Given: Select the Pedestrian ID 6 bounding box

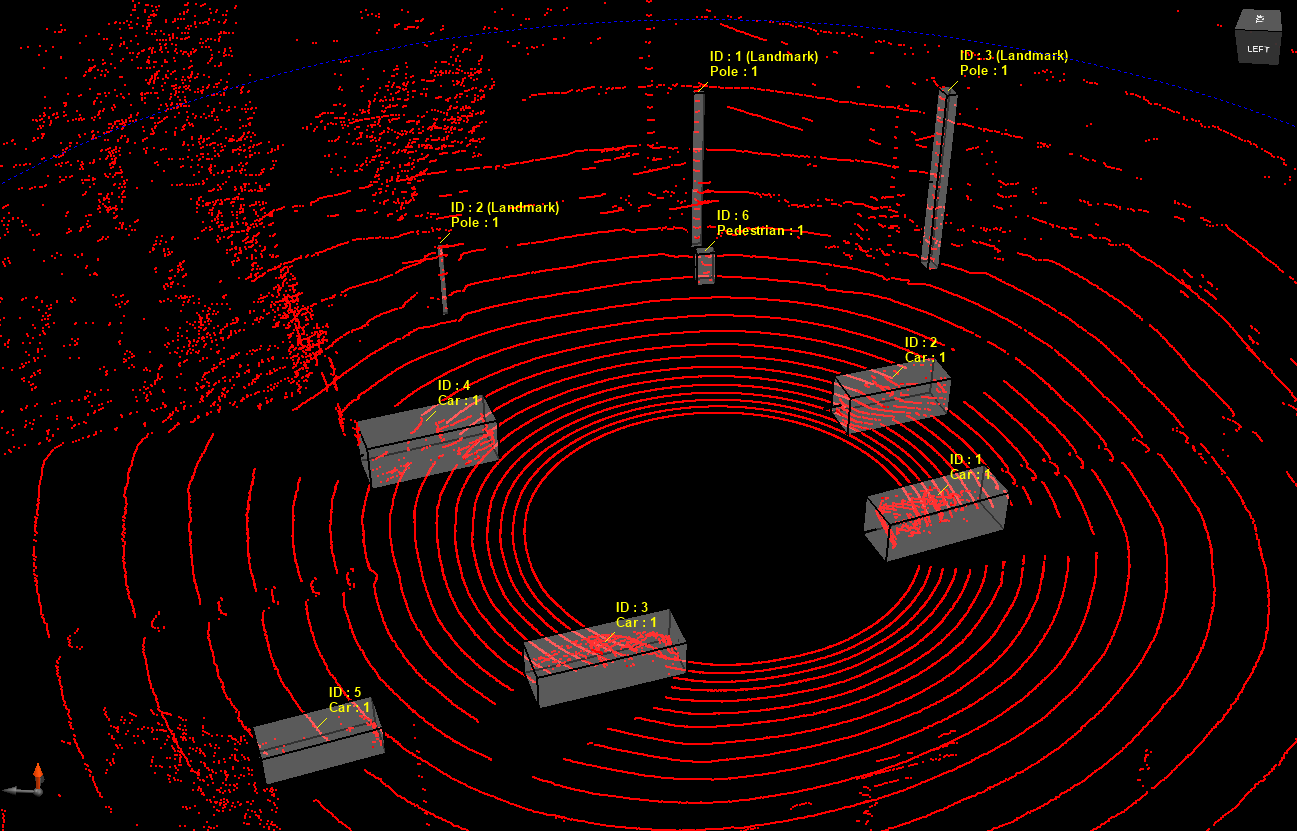Looking at the screenshot, I should pyautogui.click(x=706, y=267).
